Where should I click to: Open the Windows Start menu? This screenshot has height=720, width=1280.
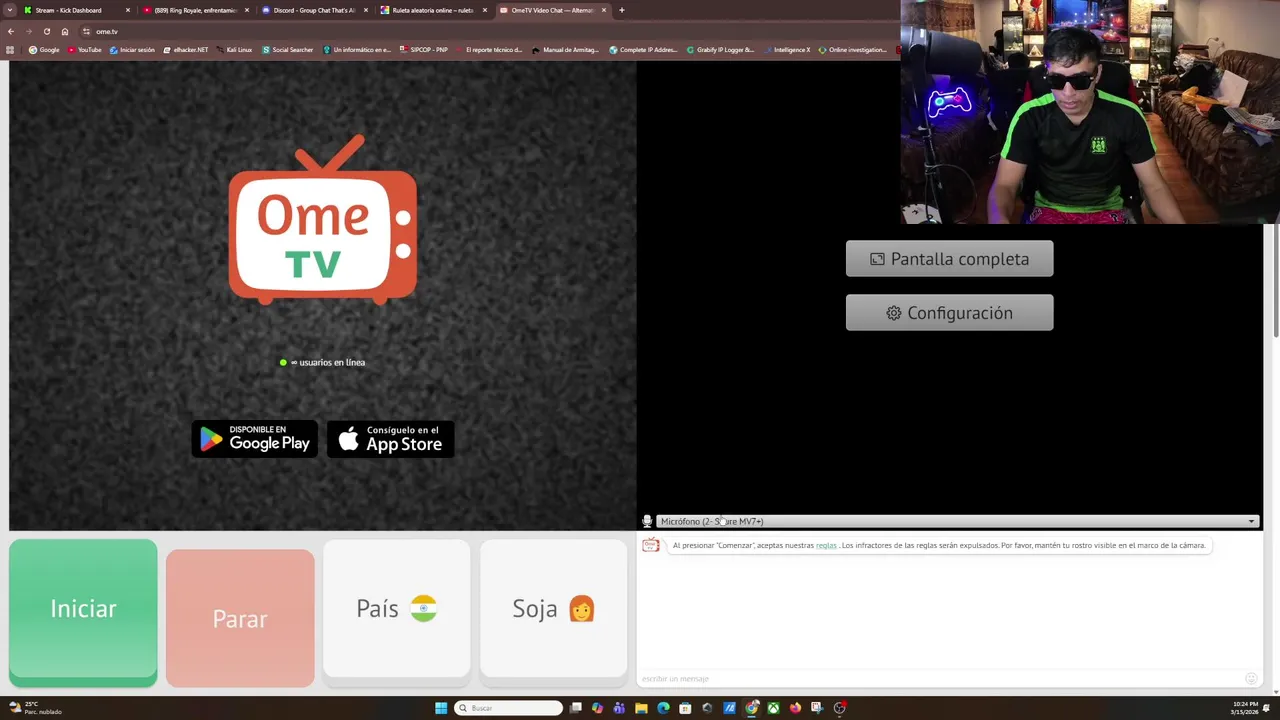[x=441, y=708]
